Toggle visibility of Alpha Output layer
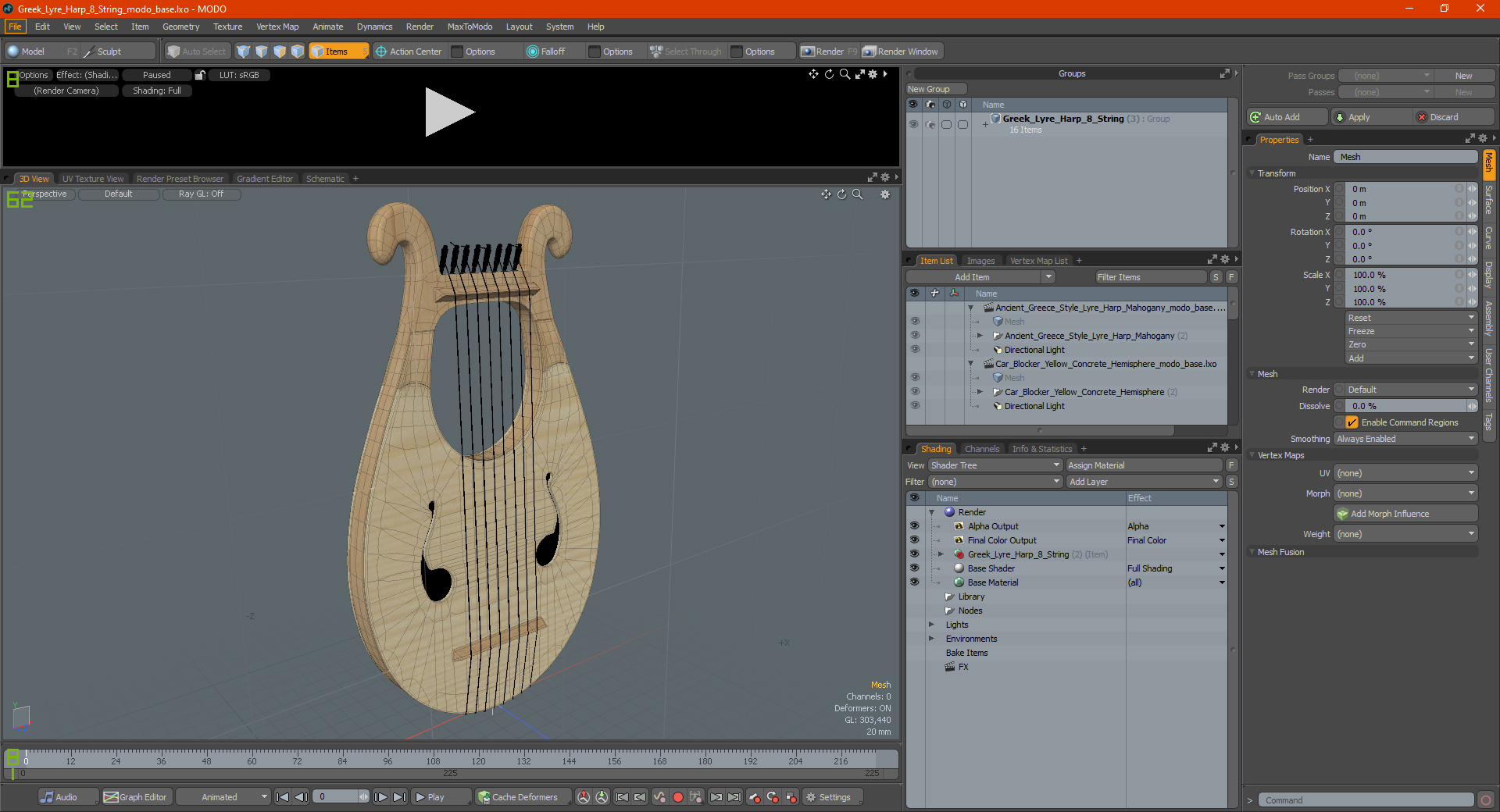This screenshot has width=1500, height=812. 914,526
